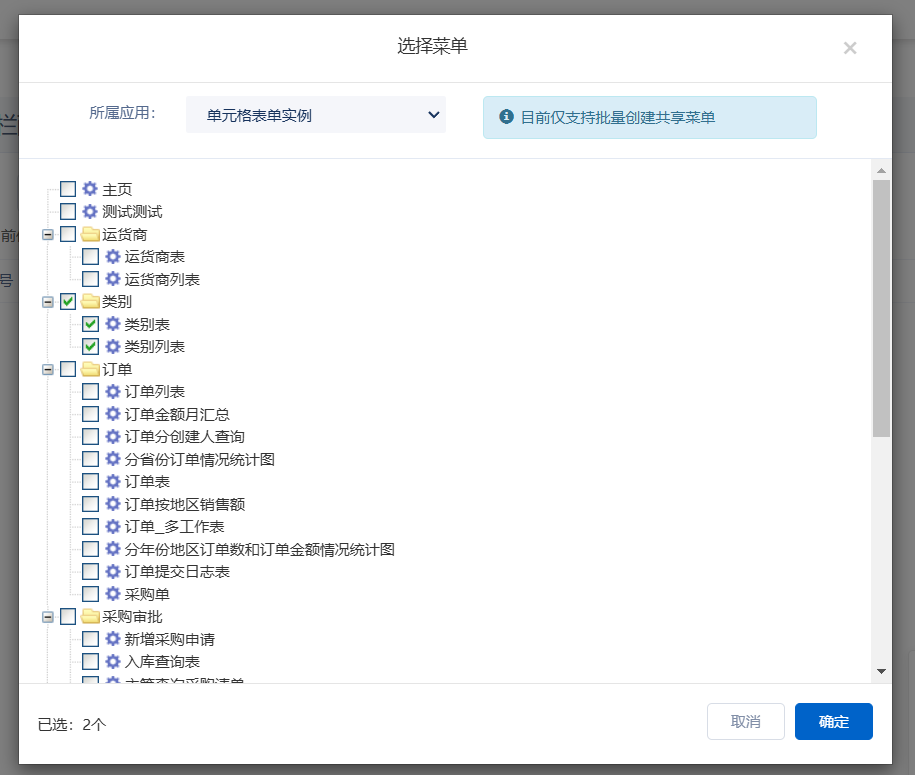Click the gear icon beside 类别表
The image size is (915, 775).
coord(113,324)
